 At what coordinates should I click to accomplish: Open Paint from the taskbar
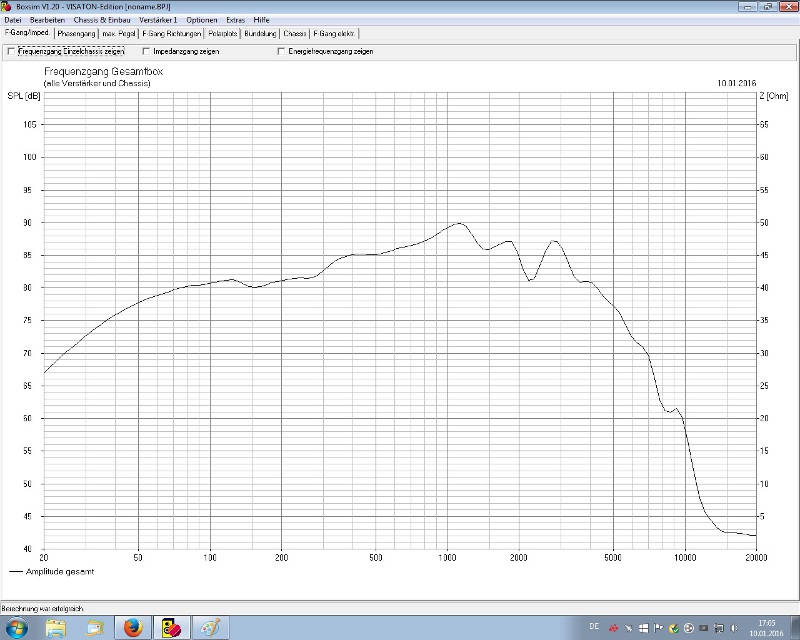(x=210, y=628)
